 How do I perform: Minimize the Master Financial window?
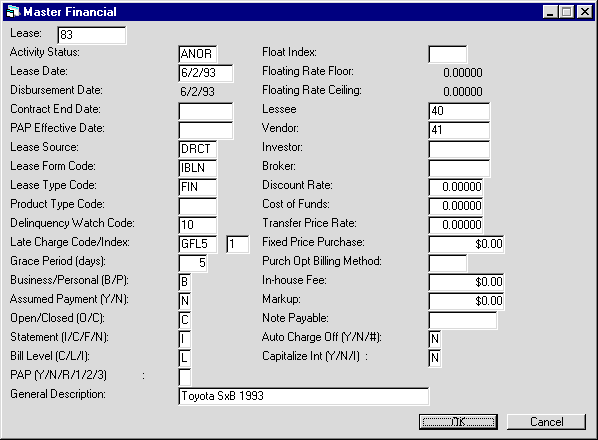(550, 12)
